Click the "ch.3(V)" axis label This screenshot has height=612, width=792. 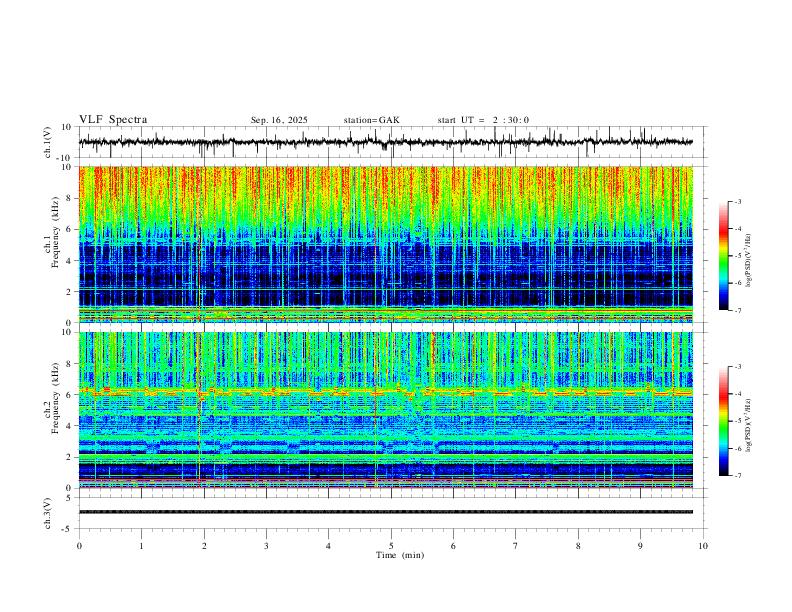(48, 514)
